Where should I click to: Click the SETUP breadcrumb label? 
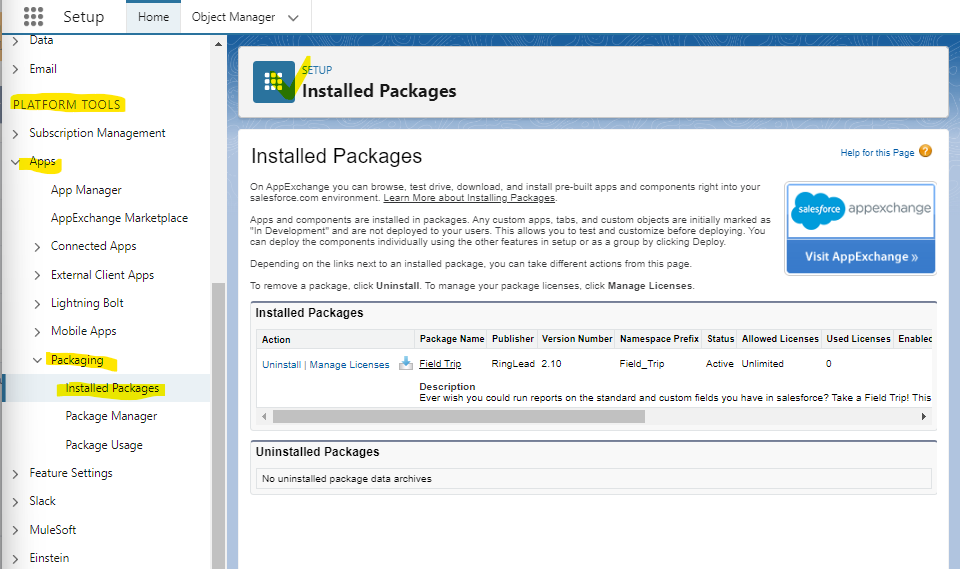point(317,70)
